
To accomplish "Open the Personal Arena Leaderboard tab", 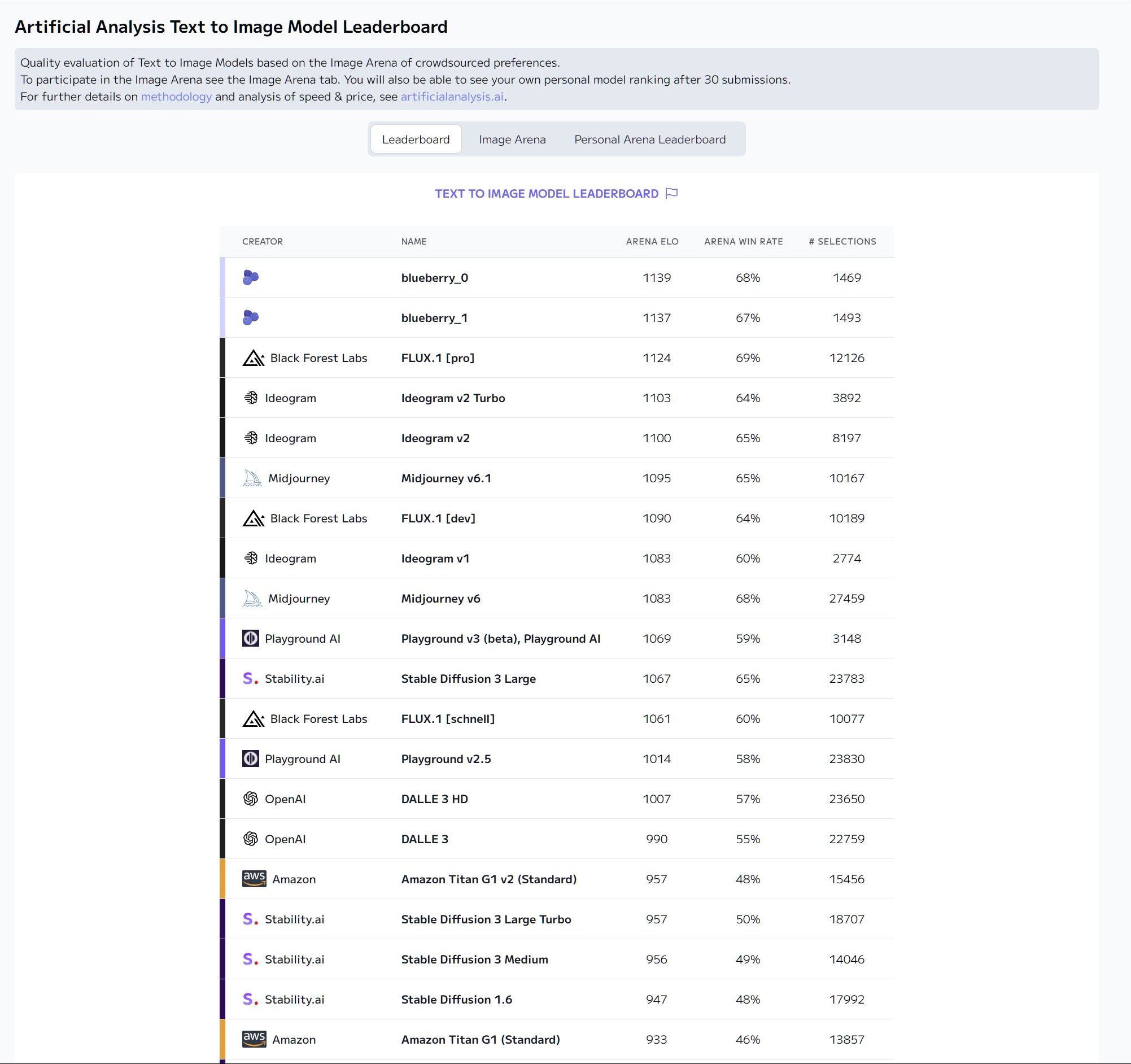I will pos(650,139).
